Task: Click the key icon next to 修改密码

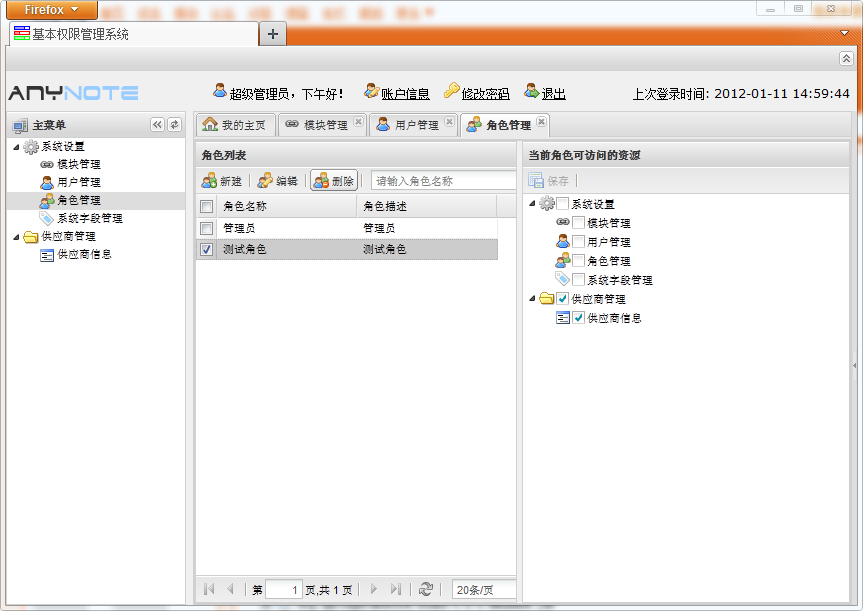Action: (x=452, y=90)
